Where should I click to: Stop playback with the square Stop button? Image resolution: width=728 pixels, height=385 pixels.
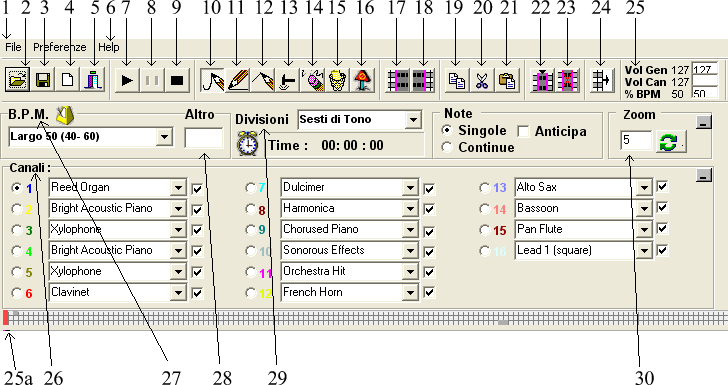pos(176,80)
